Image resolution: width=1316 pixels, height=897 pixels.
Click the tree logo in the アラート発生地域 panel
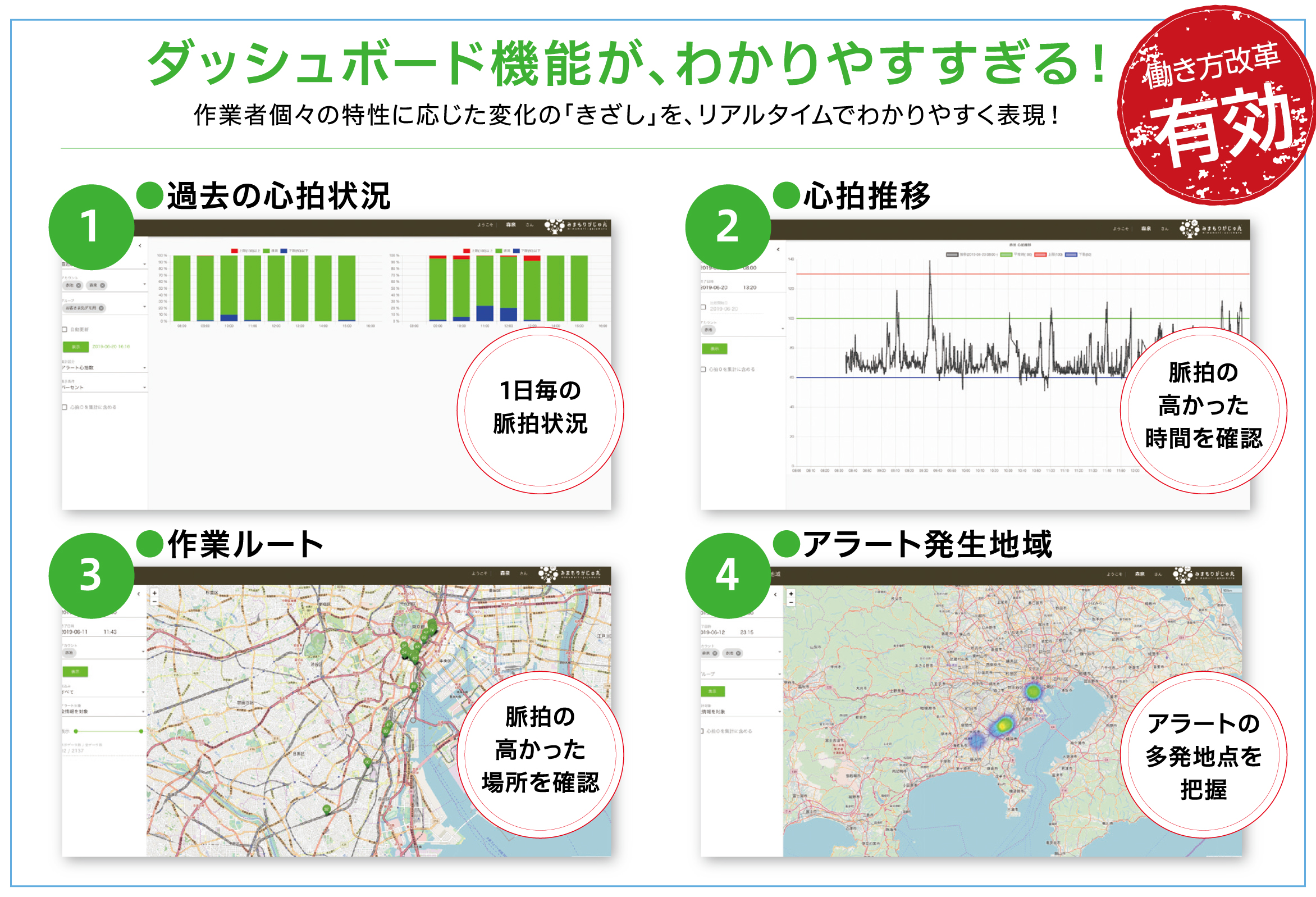[x=1182, y=575]
